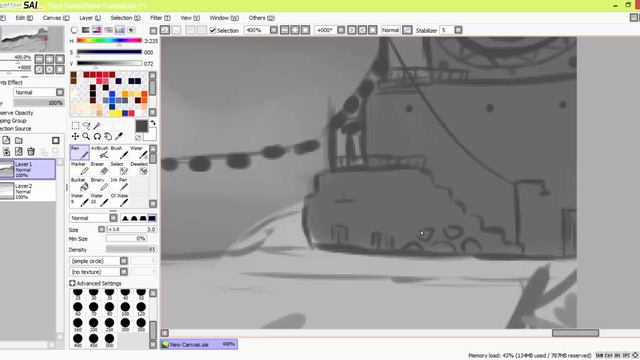Open the Window menu
The image size is (640, 360).
coord(224,18)
